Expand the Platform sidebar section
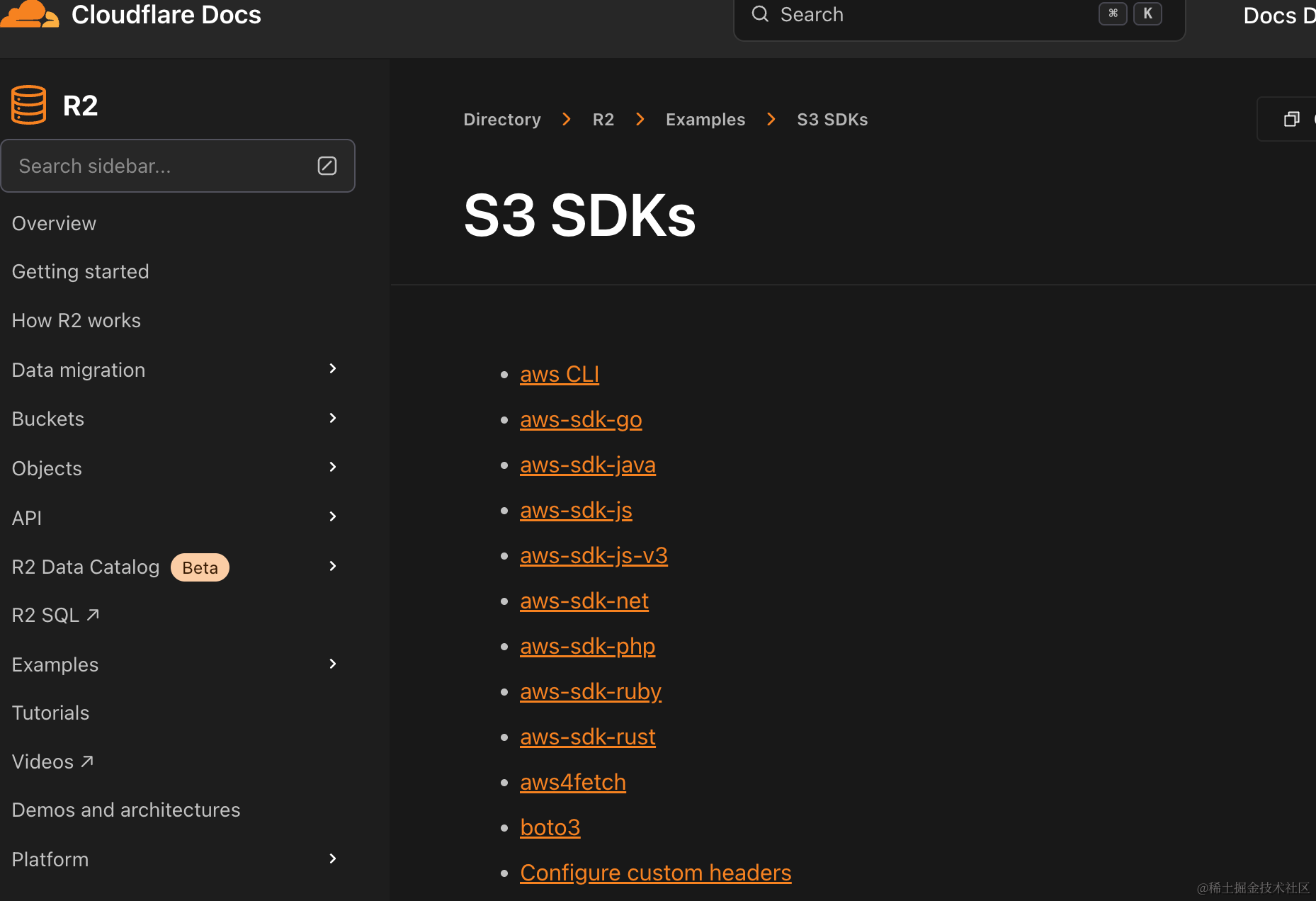The image size is (1316, 901). pyautogui.click(x=333, y=858)
